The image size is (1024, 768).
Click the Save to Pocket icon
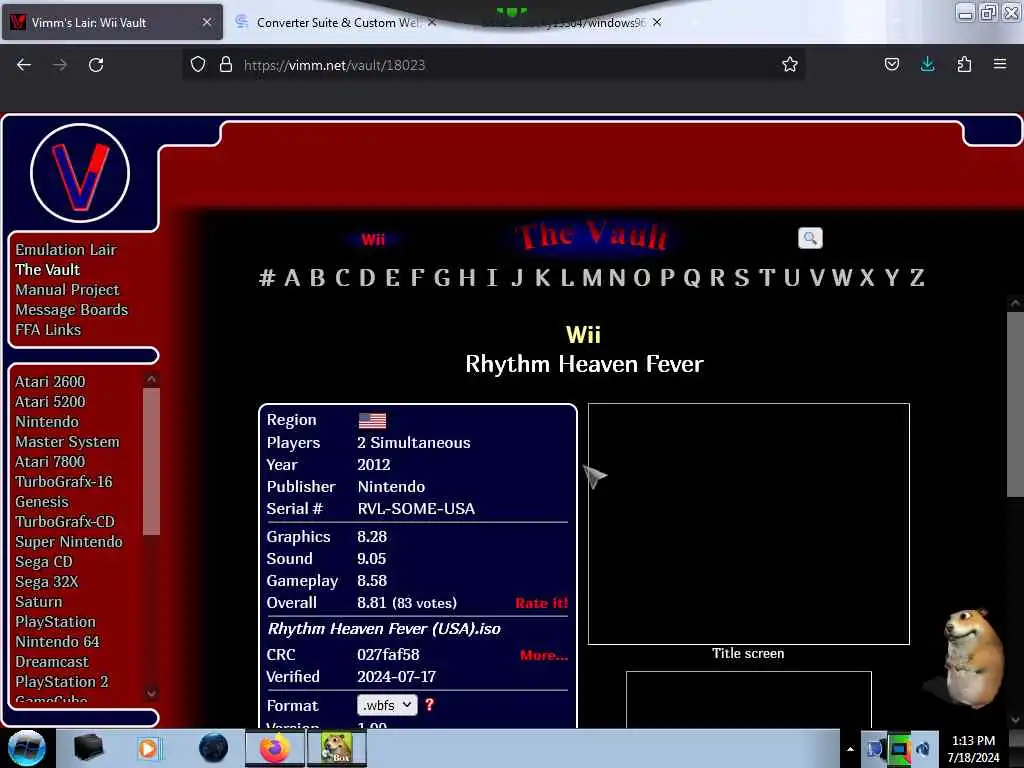(891, 64)
